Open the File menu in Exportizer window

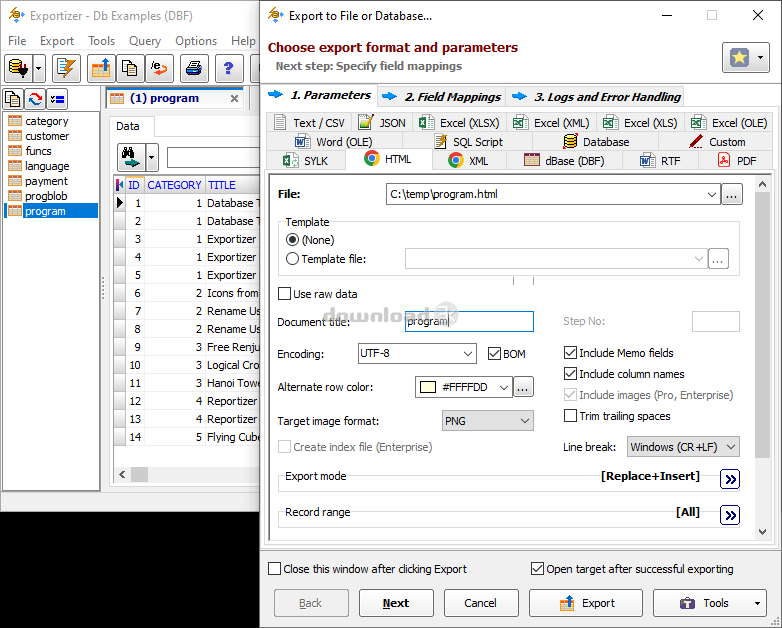click(x=17, y=41)
